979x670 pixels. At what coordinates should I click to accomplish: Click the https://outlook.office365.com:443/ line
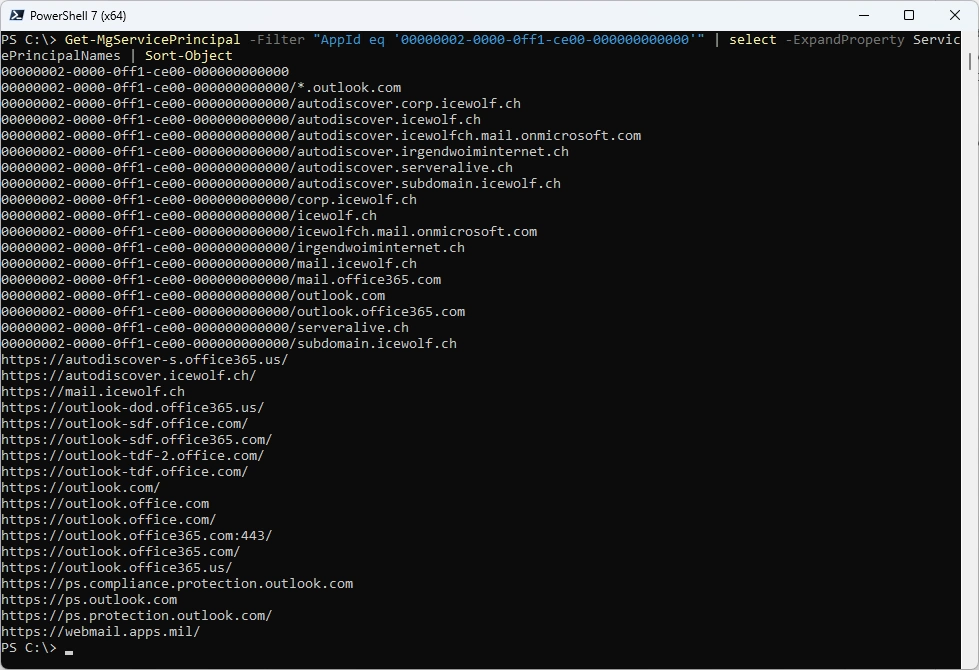137,536
